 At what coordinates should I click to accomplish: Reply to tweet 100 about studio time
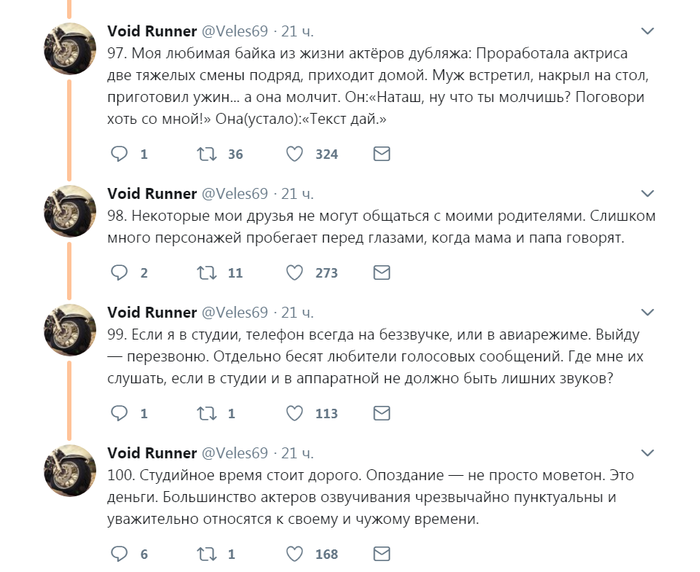(119, 553)
